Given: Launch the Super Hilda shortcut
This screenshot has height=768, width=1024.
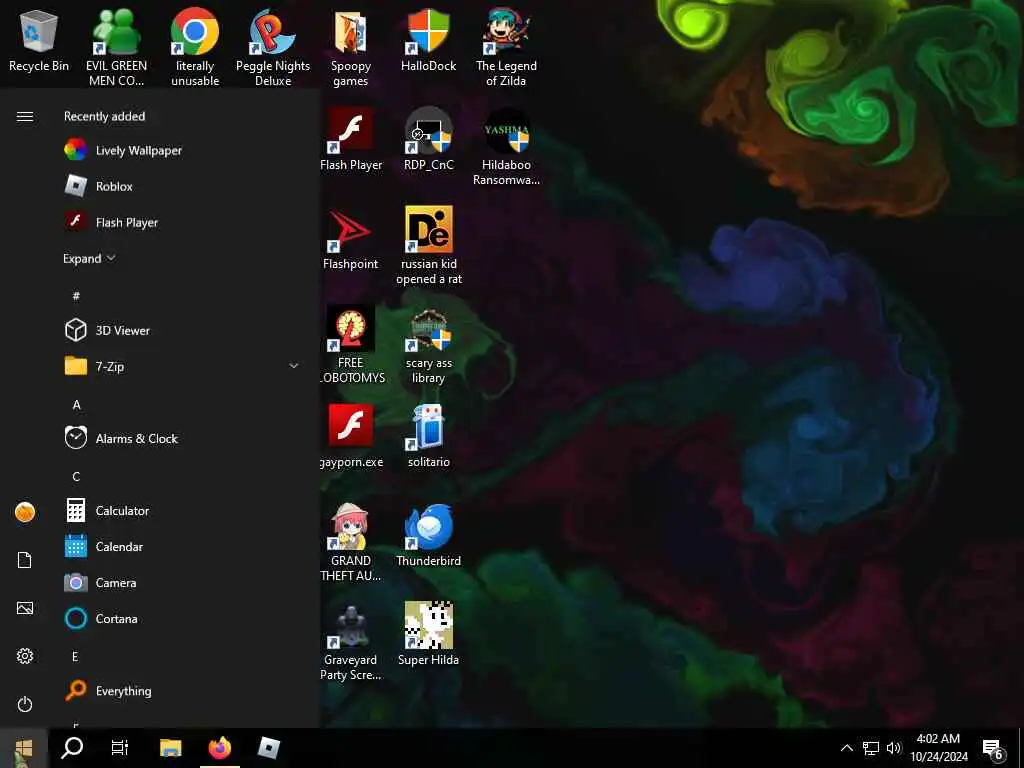Looking at the screenshot, I should tap(428, 634).
